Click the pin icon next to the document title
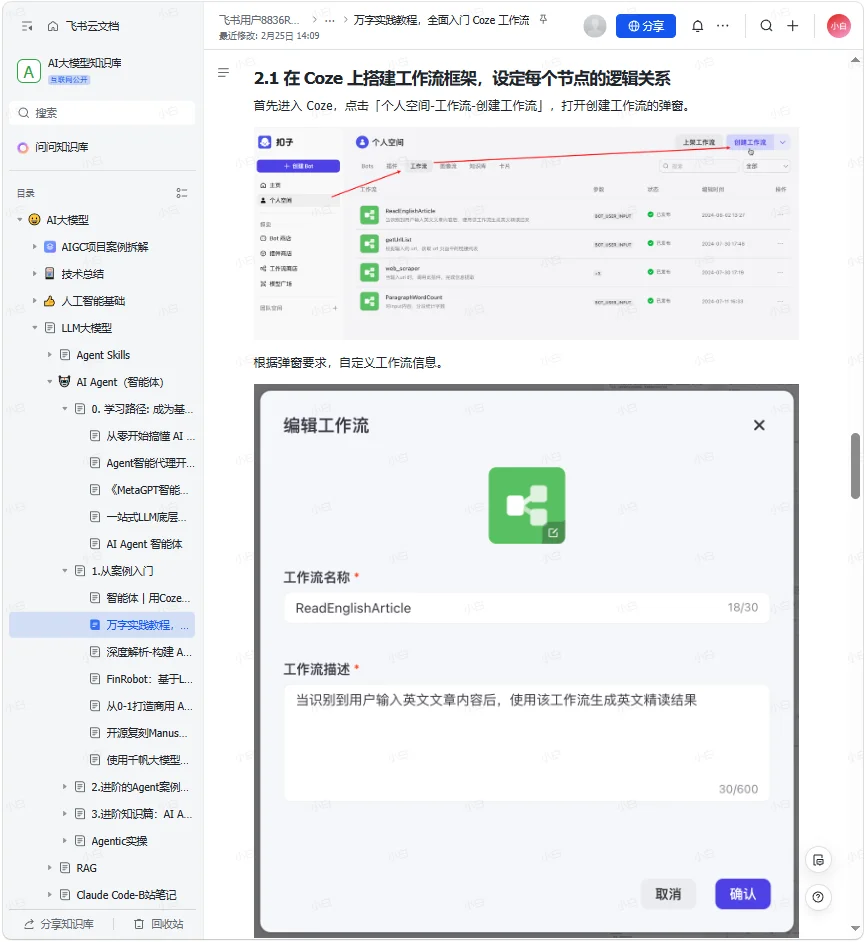This screenshot has height=942, width=866. (543, 20)
